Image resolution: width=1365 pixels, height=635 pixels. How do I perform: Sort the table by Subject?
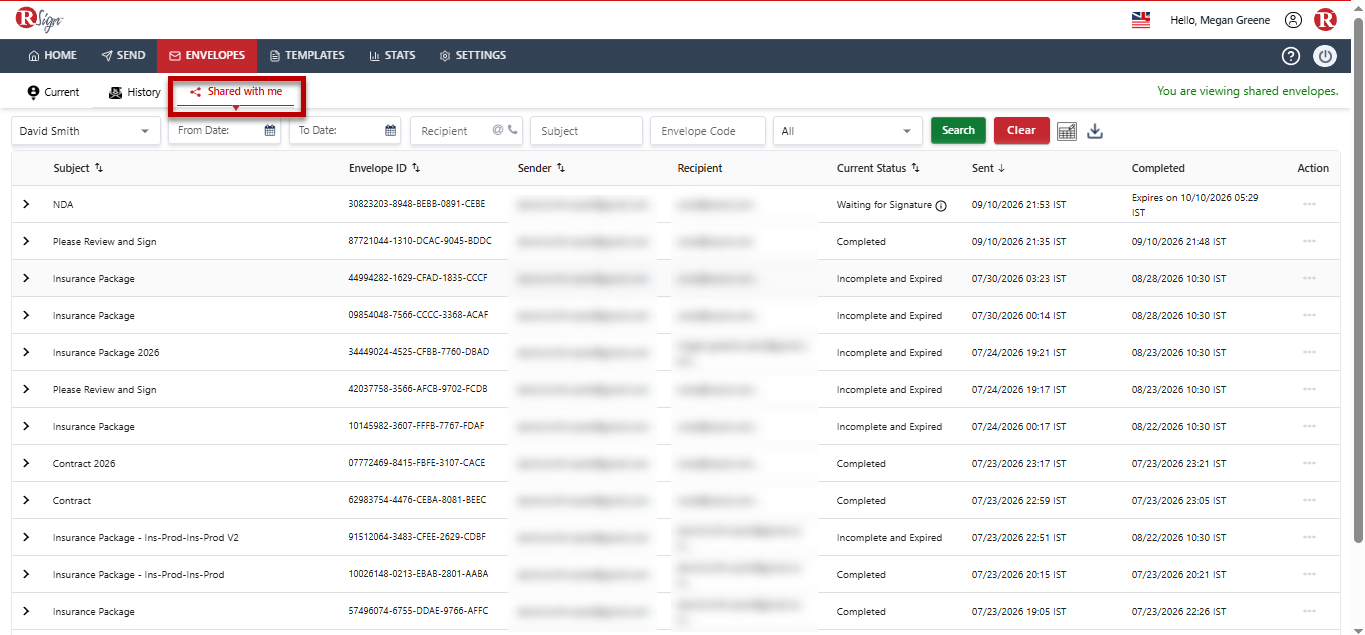(99, 168)
